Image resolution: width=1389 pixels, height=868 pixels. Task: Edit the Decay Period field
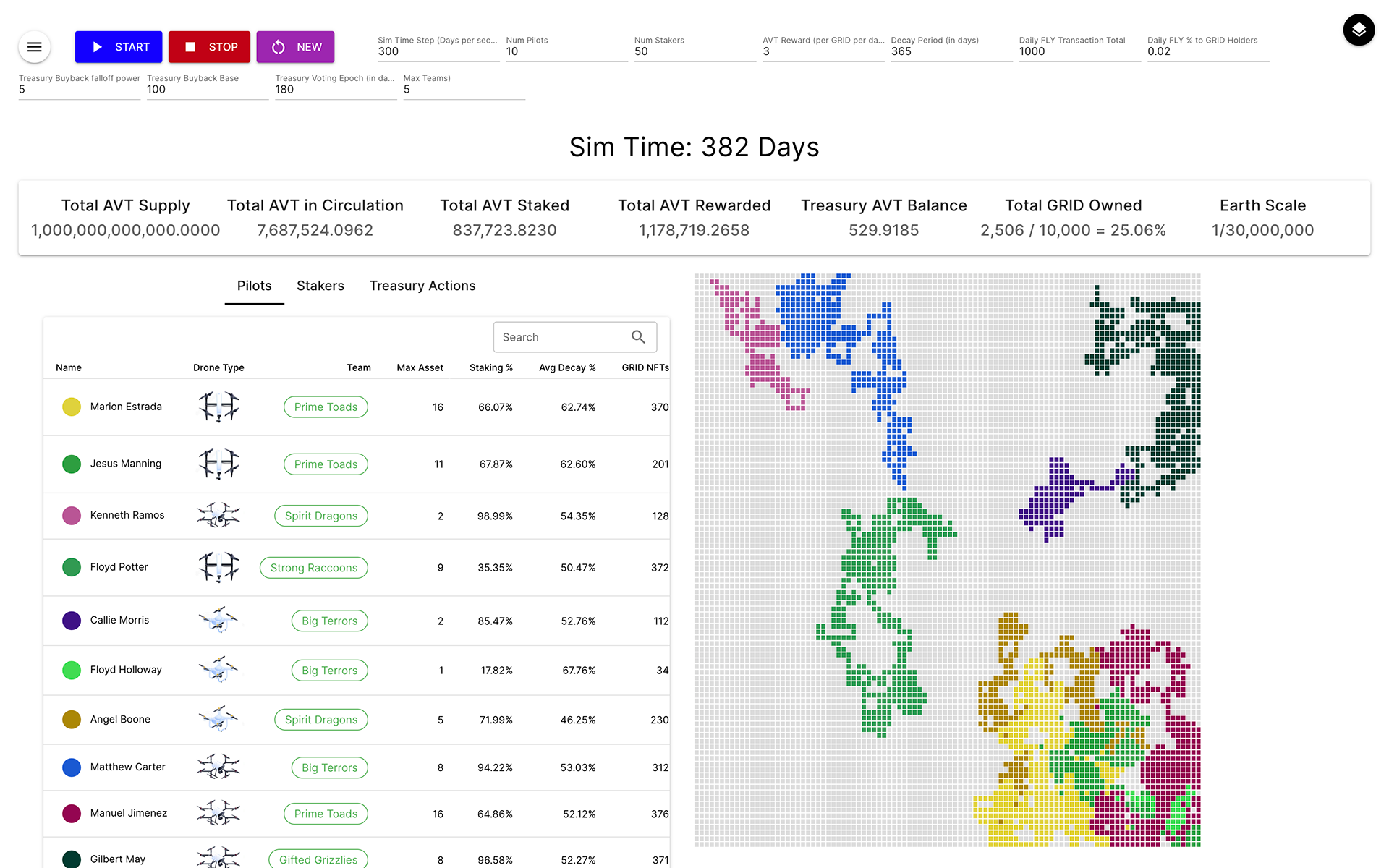(x=951, y=51)
